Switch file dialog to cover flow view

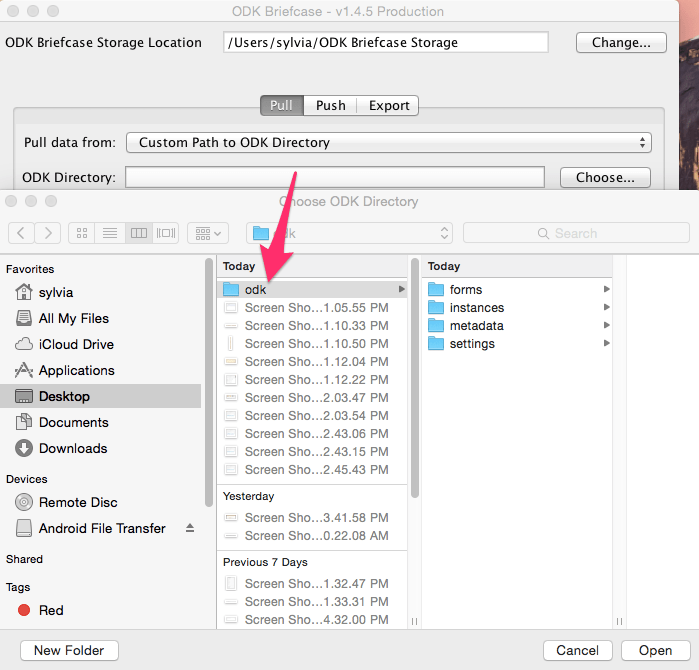pos(166,233)
